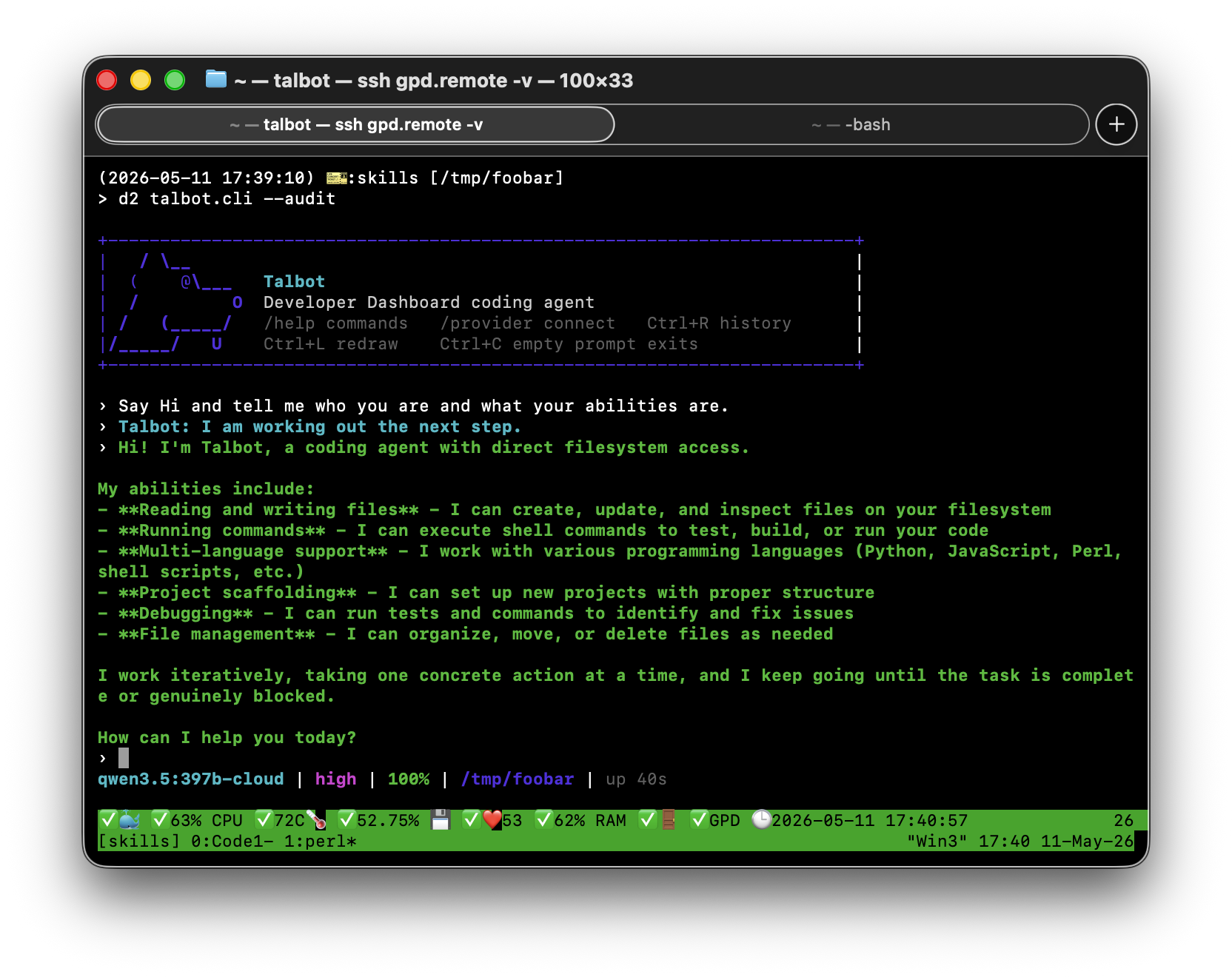Click the empty Talbot prompt cursor
Viewport: 1232px width, 977px height.
pyautogui.click(x=124, y=758)
